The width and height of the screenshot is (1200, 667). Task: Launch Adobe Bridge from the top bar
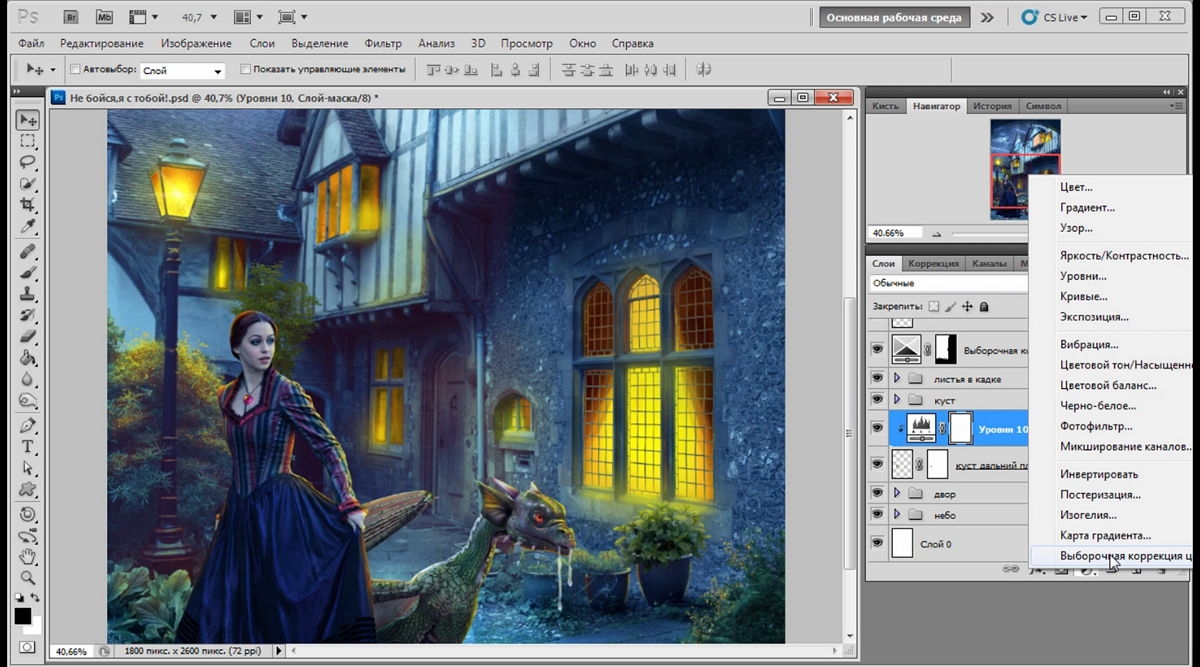tap(71, 17)
